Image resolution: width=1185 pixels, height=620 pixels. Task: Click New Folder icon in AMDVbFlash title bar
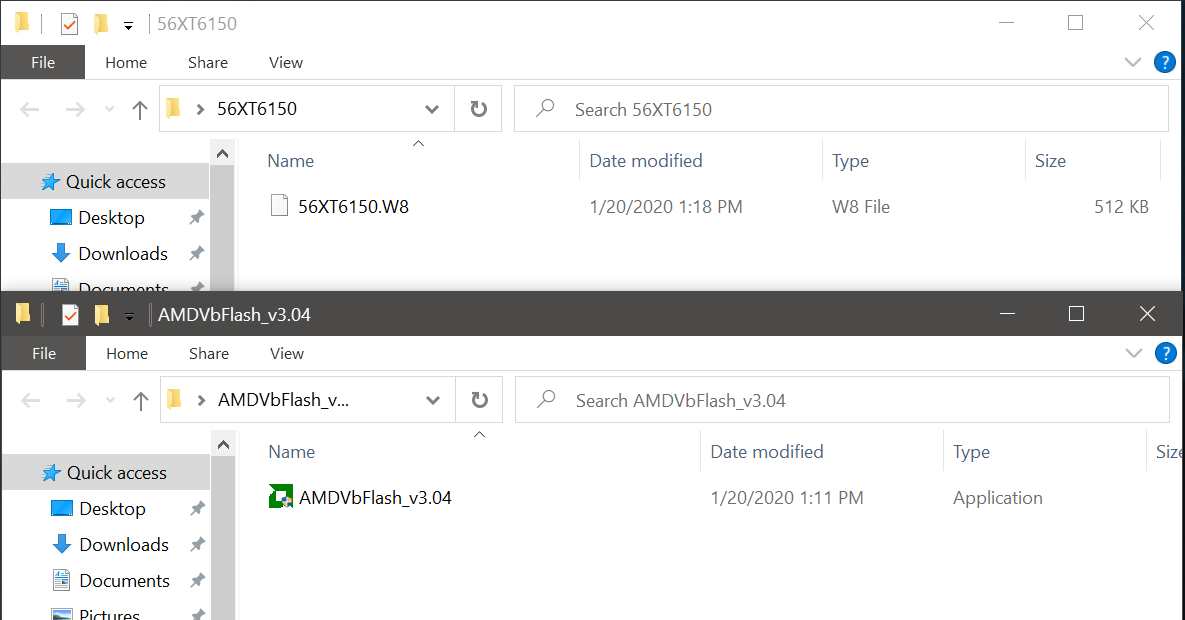[x=101, y=315]
